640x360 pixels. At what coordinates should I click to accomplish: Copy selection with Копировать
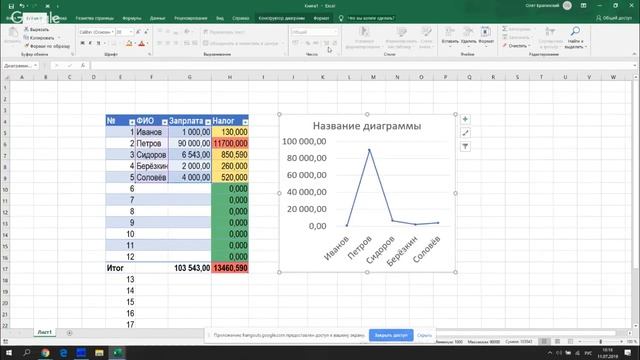pos(39,38)
